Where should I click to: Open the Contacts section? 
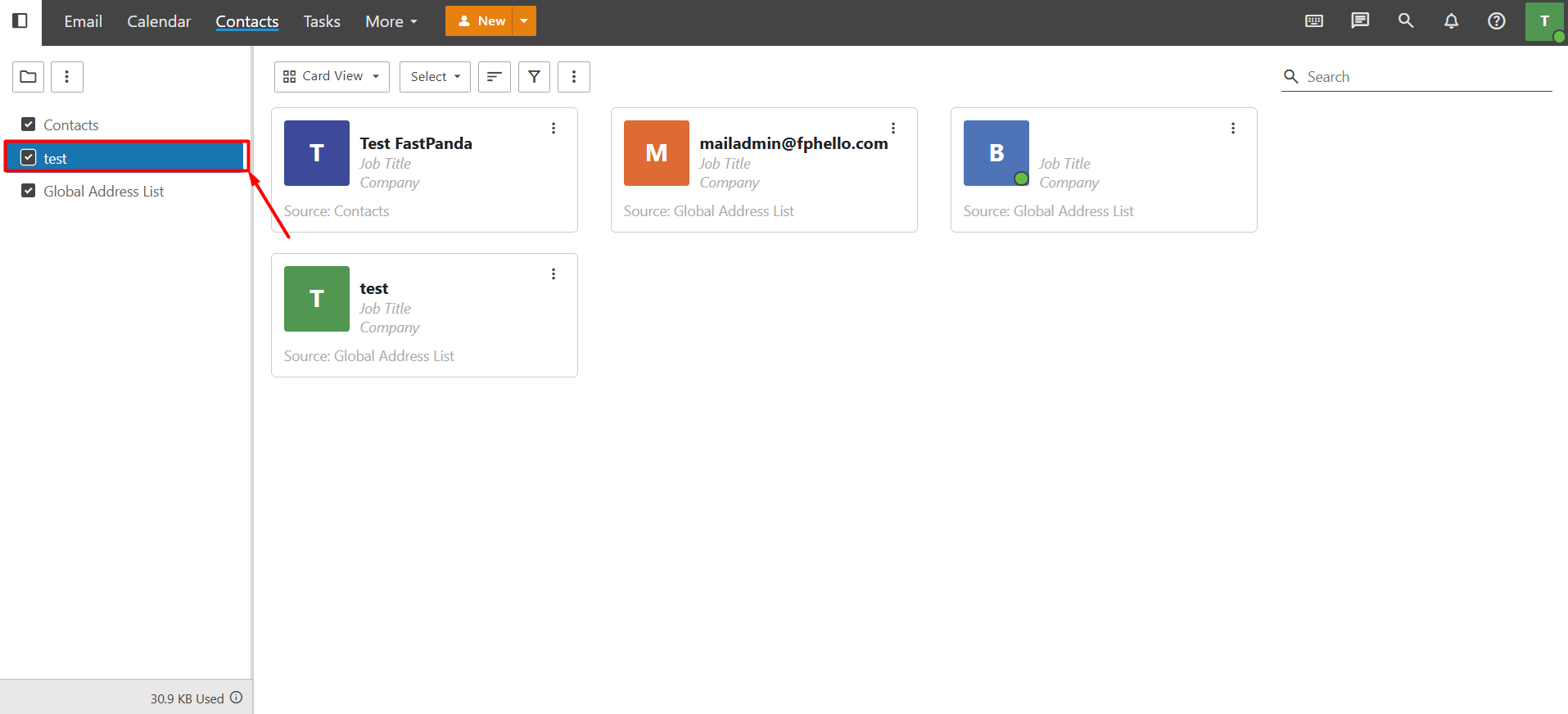click(247, 21)
